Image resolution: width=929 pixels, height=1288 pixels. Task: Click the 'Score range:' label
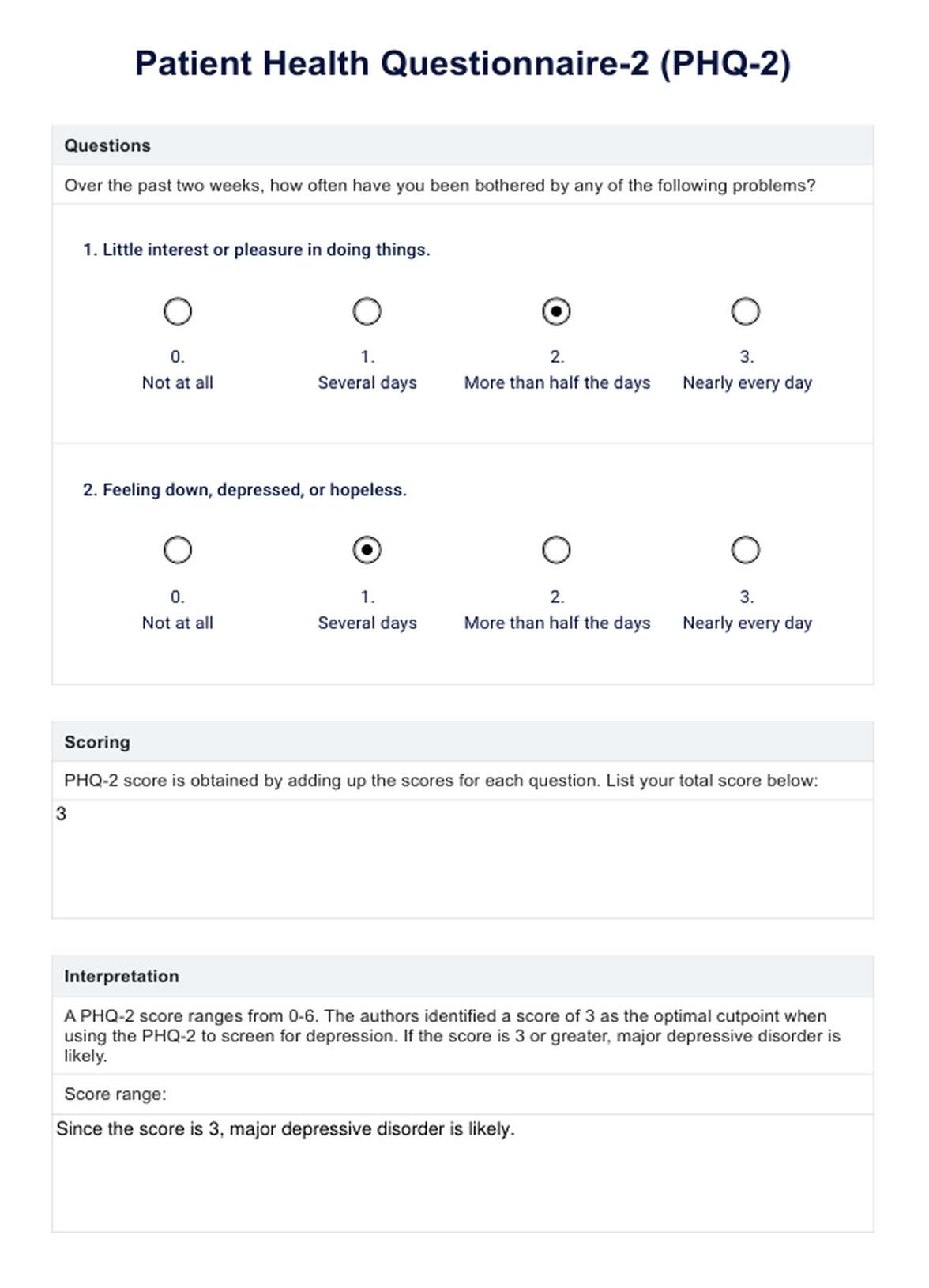(x=115, y=1094)
